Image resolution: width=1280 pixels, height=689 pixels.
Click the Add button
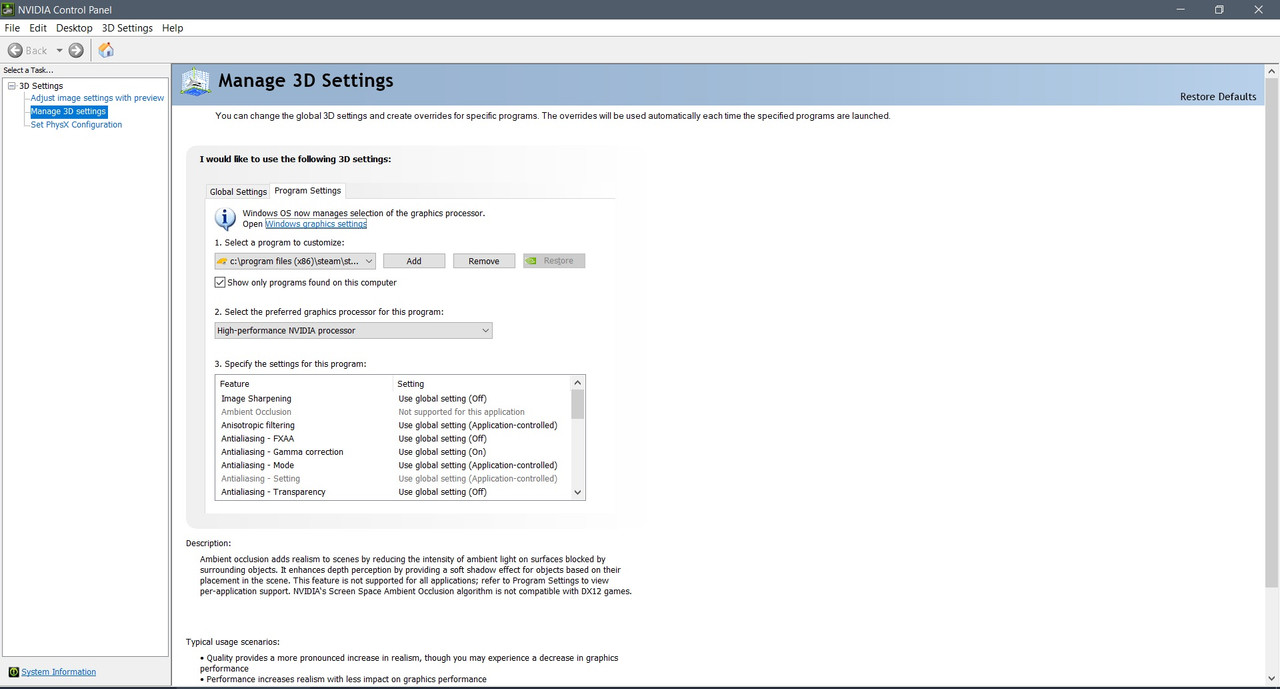[x=414, y=261]
